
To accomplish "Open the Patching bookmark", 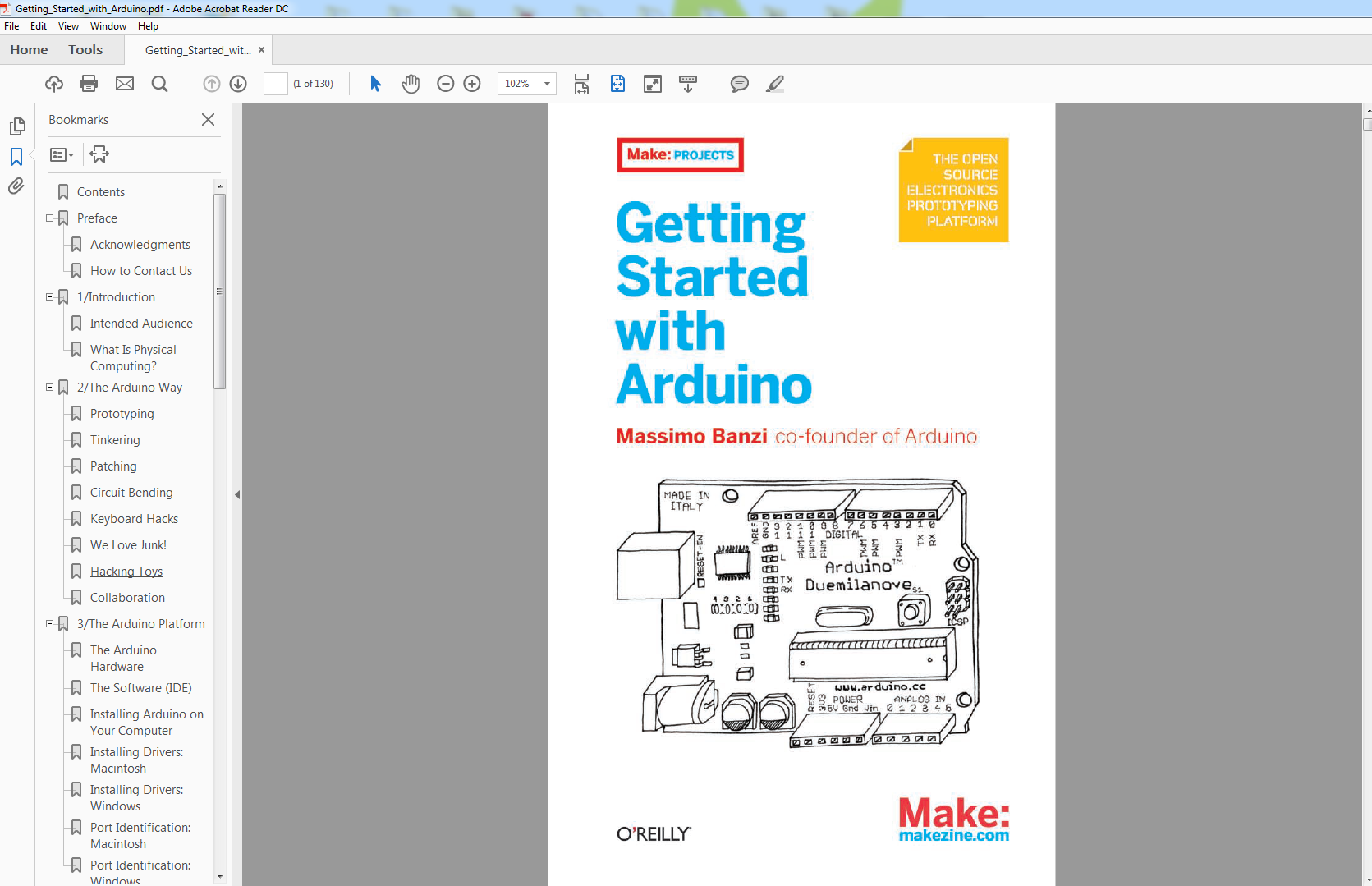I will [x=113, y=466].
